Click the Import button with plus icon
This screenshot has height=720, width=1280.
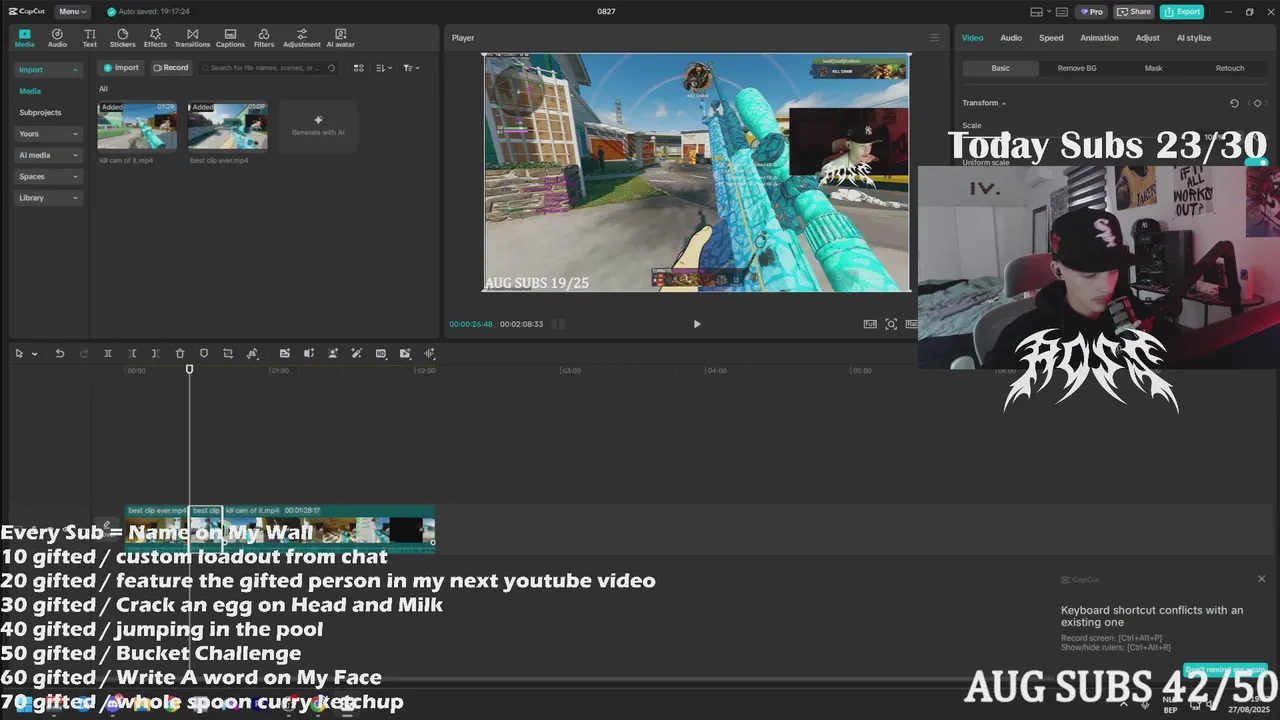click(121, 68)
